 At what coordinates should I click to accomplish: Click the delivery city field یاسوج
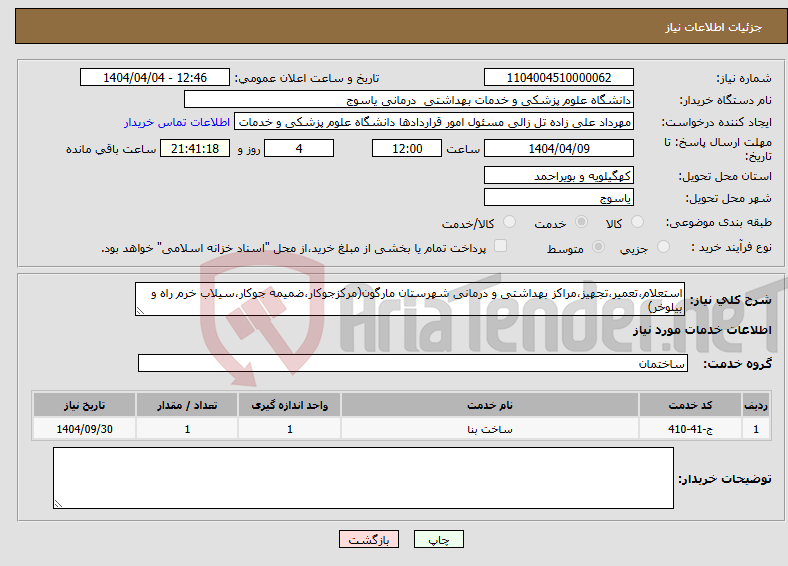pos(559,197)
